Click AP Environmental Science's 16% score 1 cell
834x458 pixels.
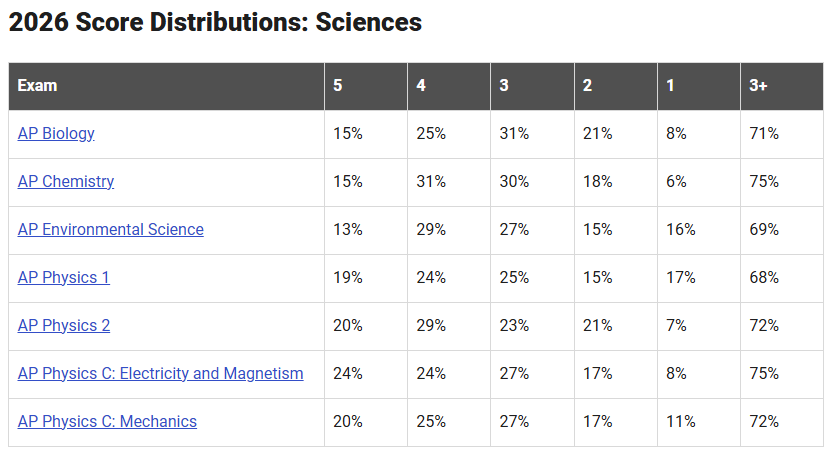[699, 230]
